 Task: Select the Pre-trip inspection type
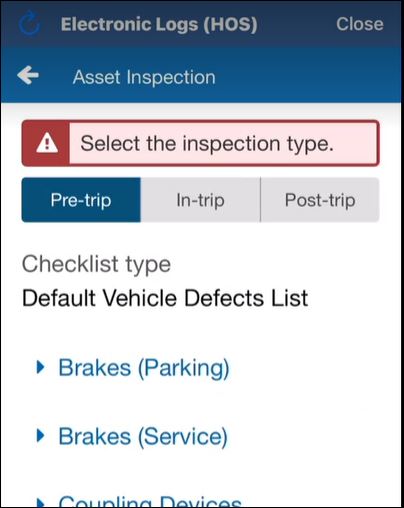(x=81, y=200)
